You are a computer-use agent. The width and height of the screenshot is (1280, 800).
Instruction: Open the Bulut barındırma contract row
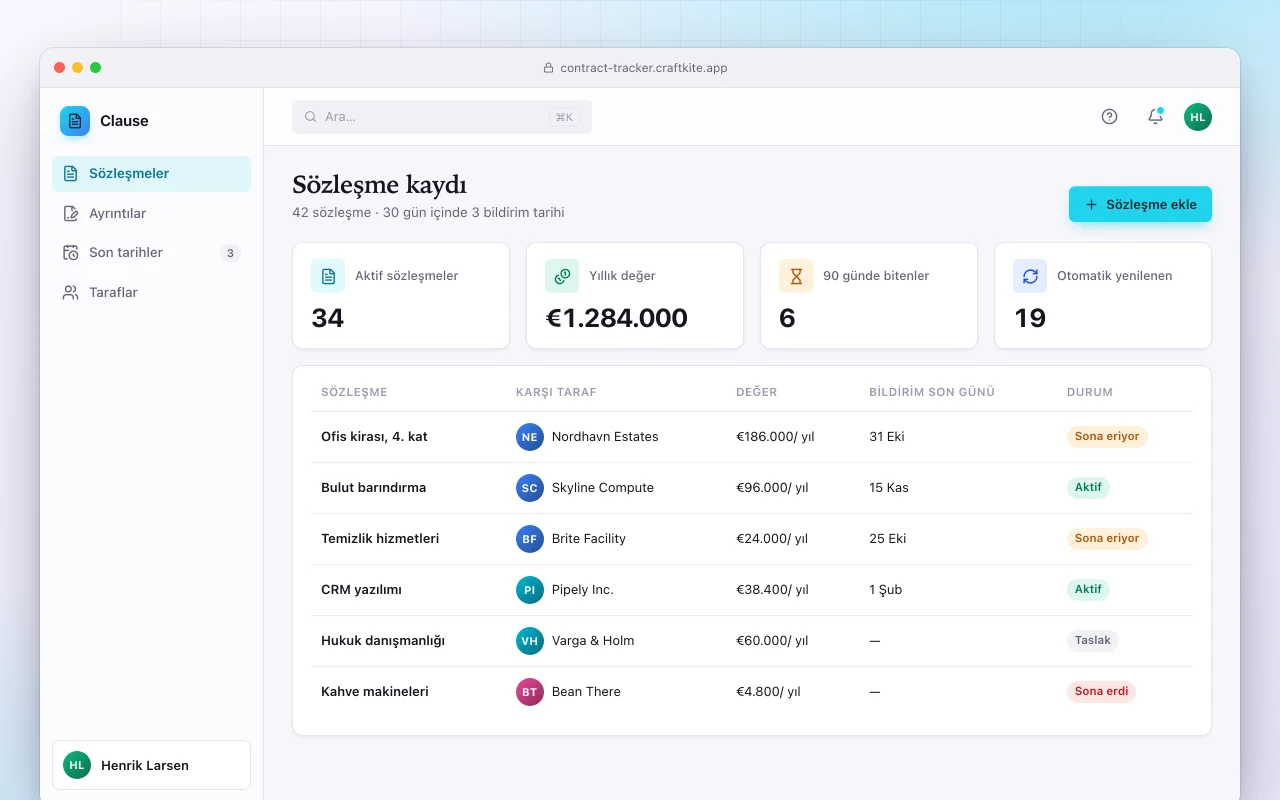(752, 488)
